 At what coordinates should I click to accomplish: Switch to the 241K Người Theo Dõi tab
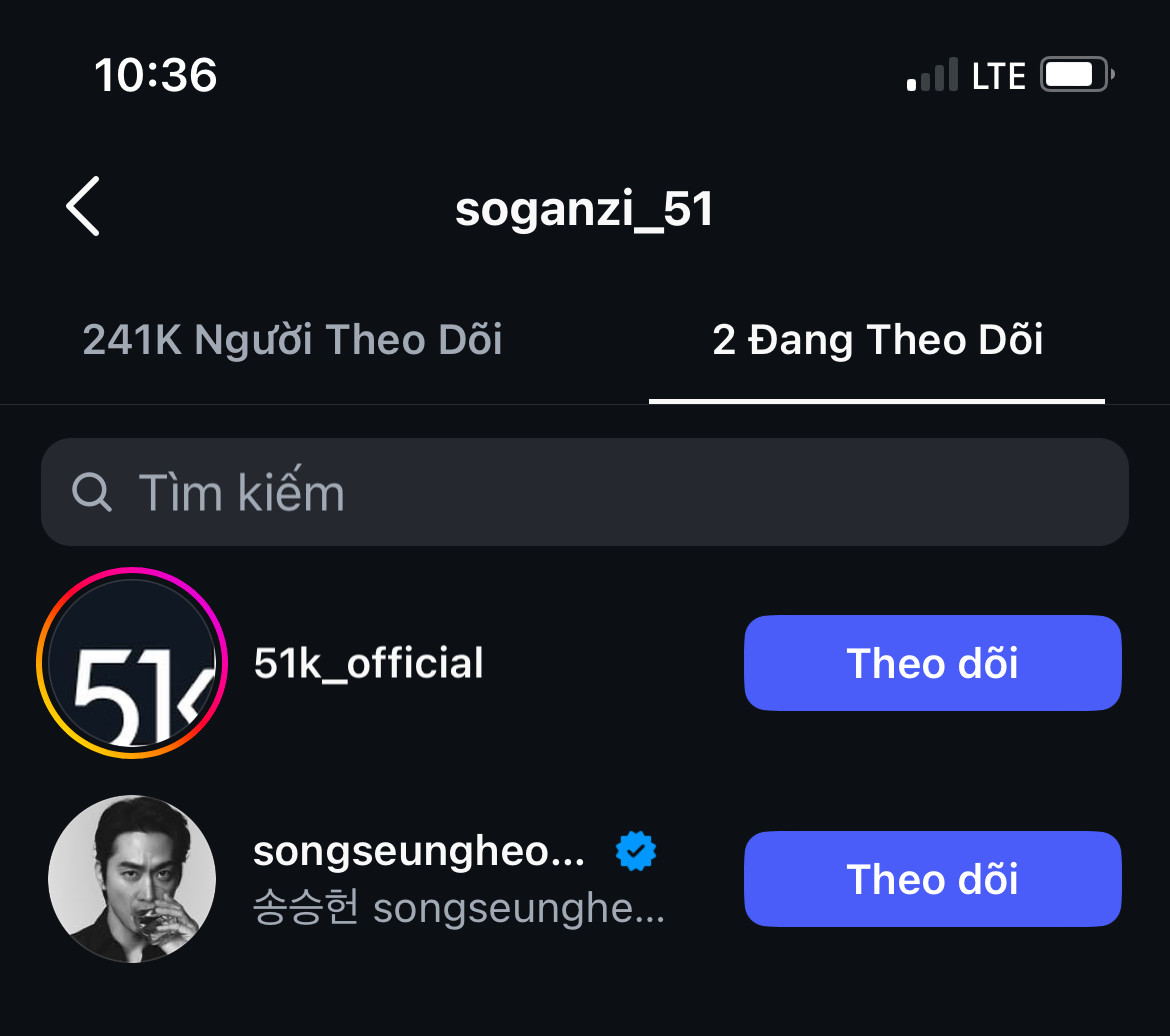pos(292,340)
